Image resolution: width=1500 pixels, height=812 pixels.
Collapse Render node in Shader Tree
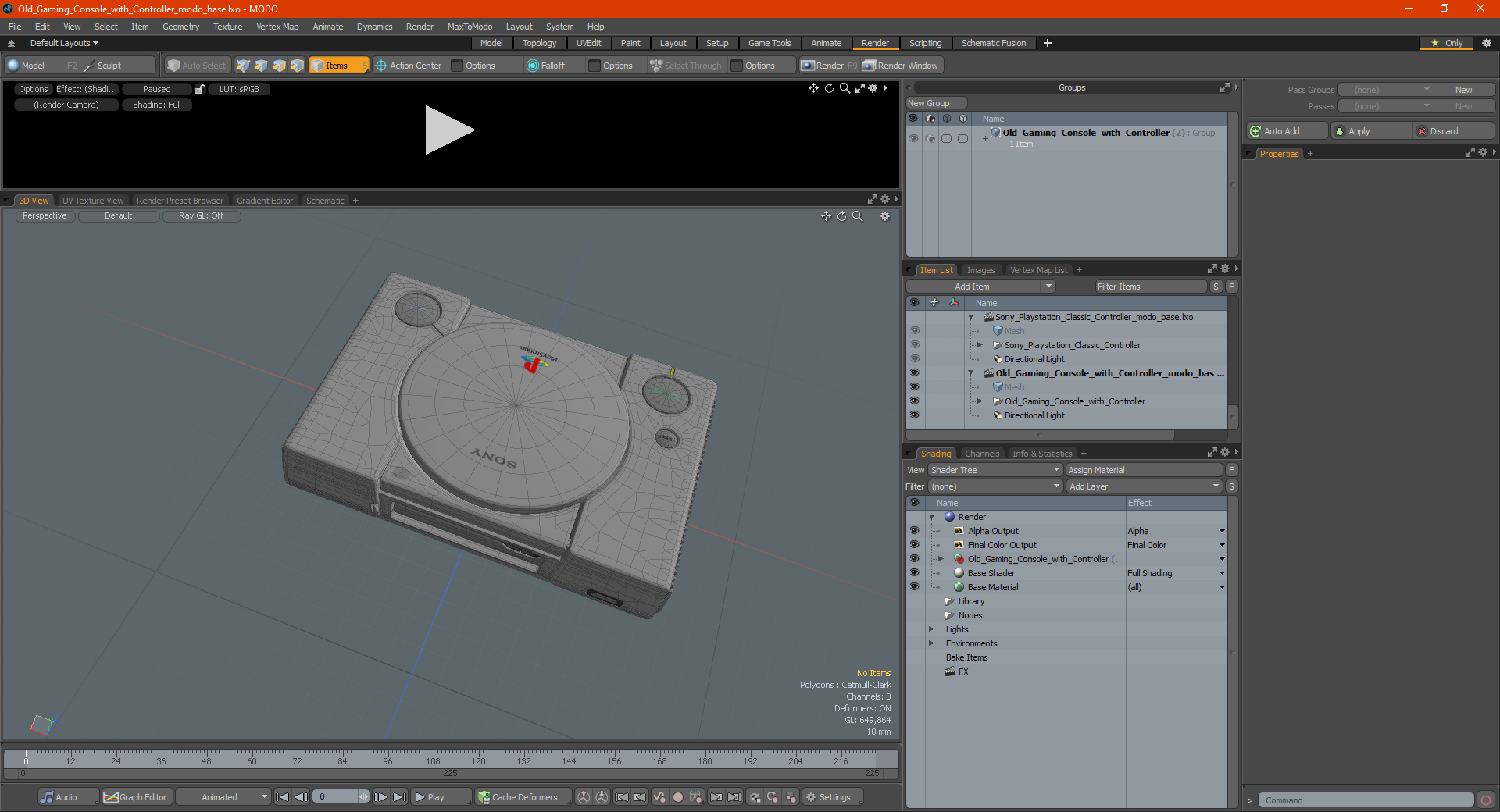click(931, 517)
